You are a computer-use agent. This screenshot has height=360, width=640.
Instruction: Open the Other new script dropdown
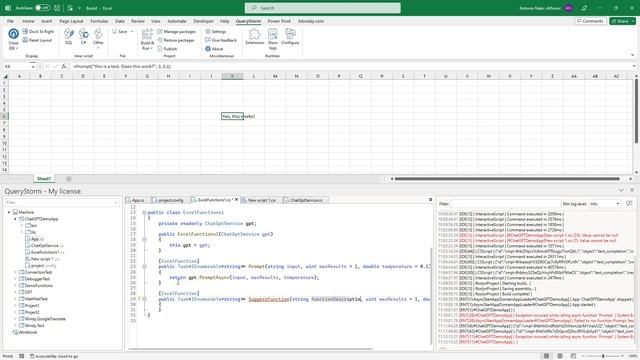[x=98, y=39]
